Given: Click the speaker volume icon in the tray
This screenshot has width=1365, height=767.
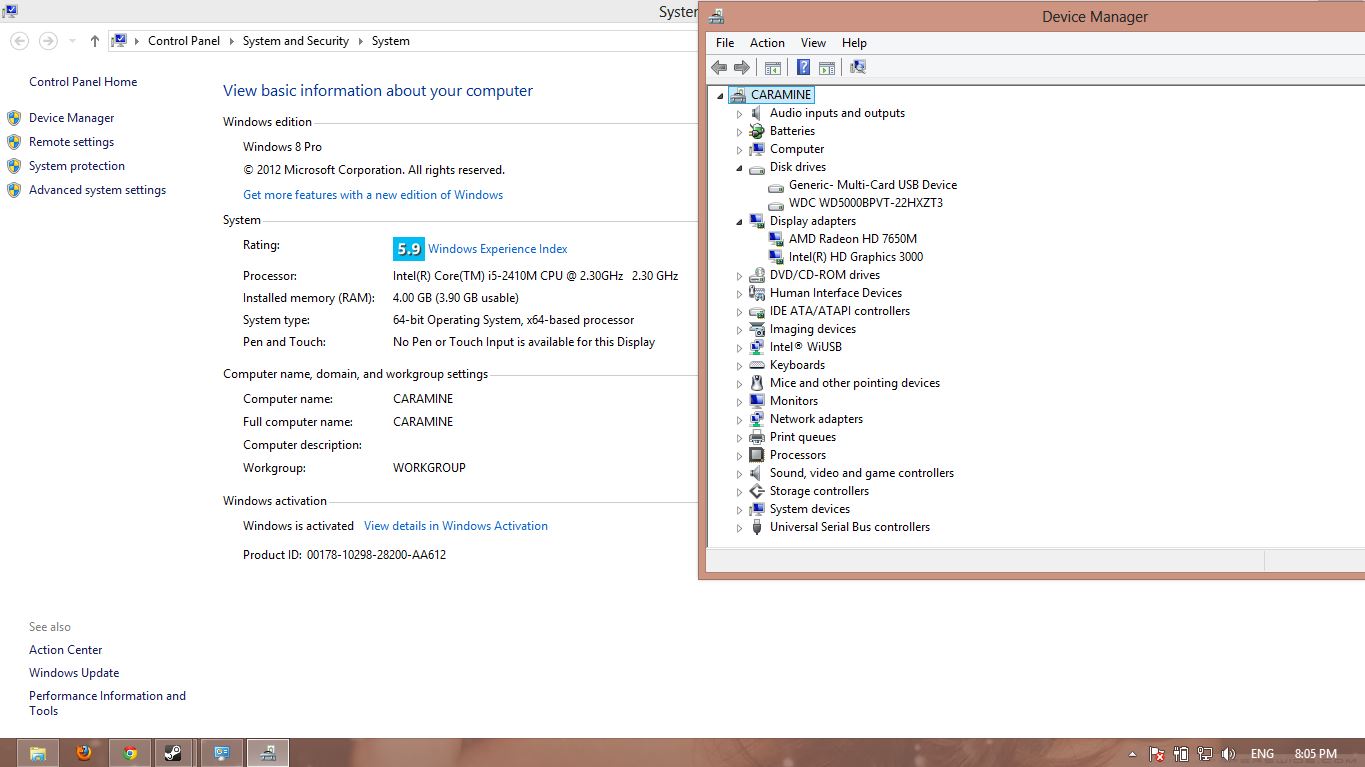Looking at the screenshot, I should 1229,754.
